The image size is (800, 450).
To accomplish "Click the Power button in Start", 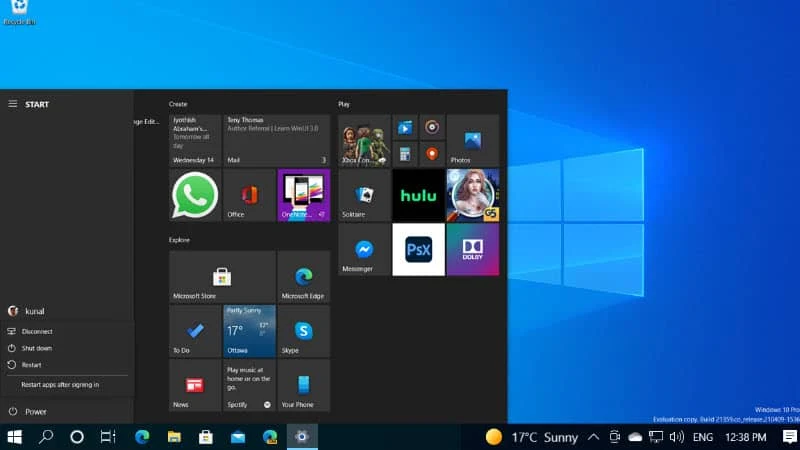I will pyautogui.click(x=66, y=411).
